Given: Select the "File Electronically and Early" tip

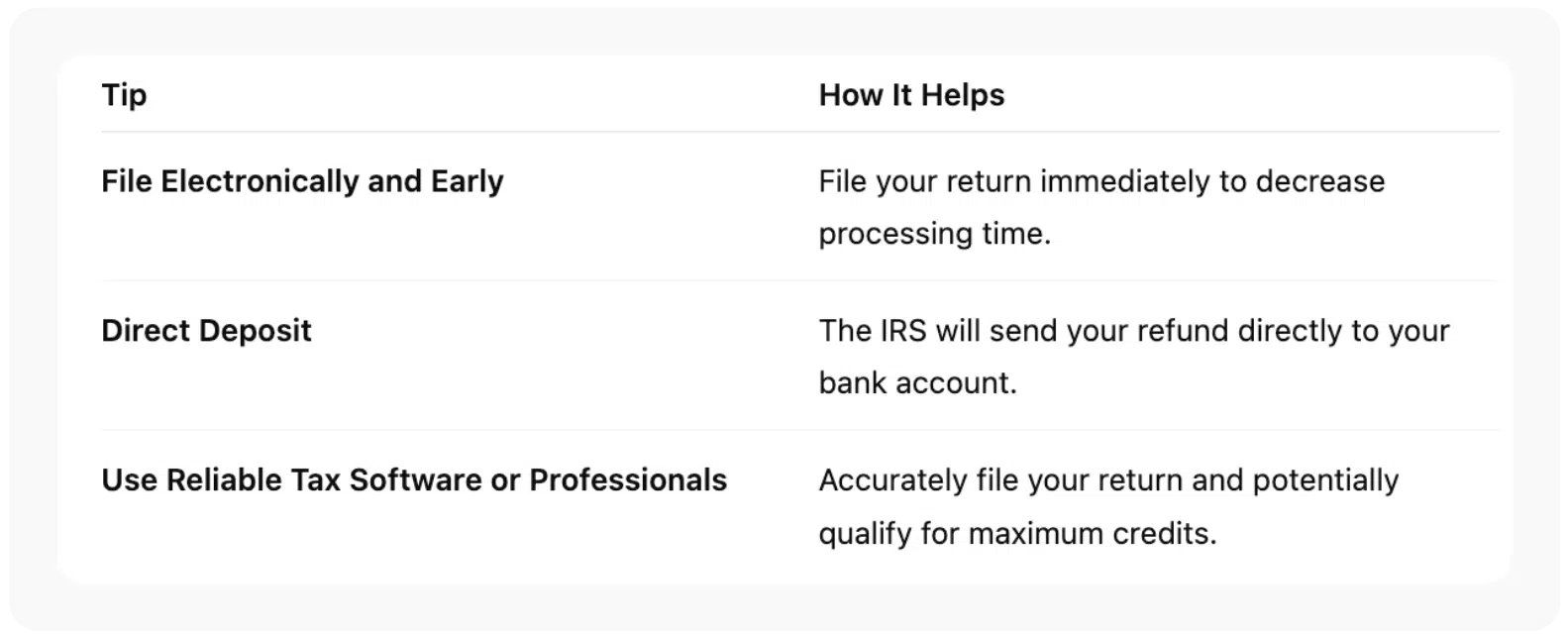Looking at the screenshot, I should pos(302,181).
